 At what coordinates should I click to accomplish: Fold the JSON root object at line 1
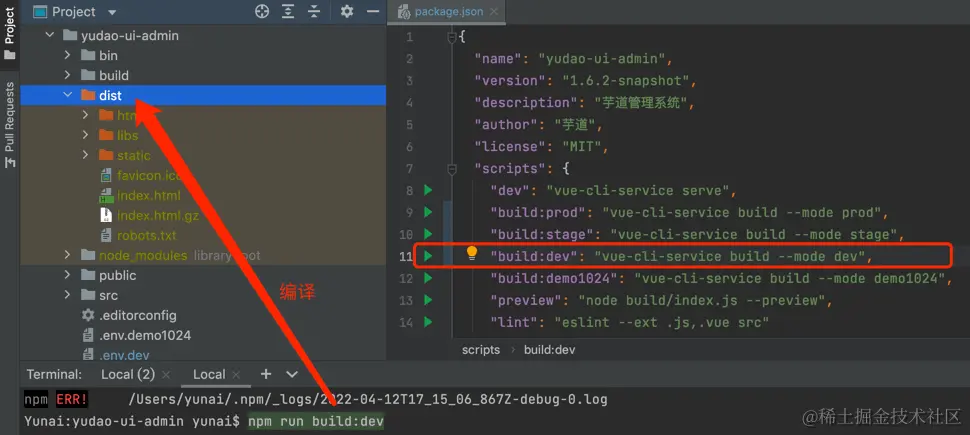click(452, 37)
